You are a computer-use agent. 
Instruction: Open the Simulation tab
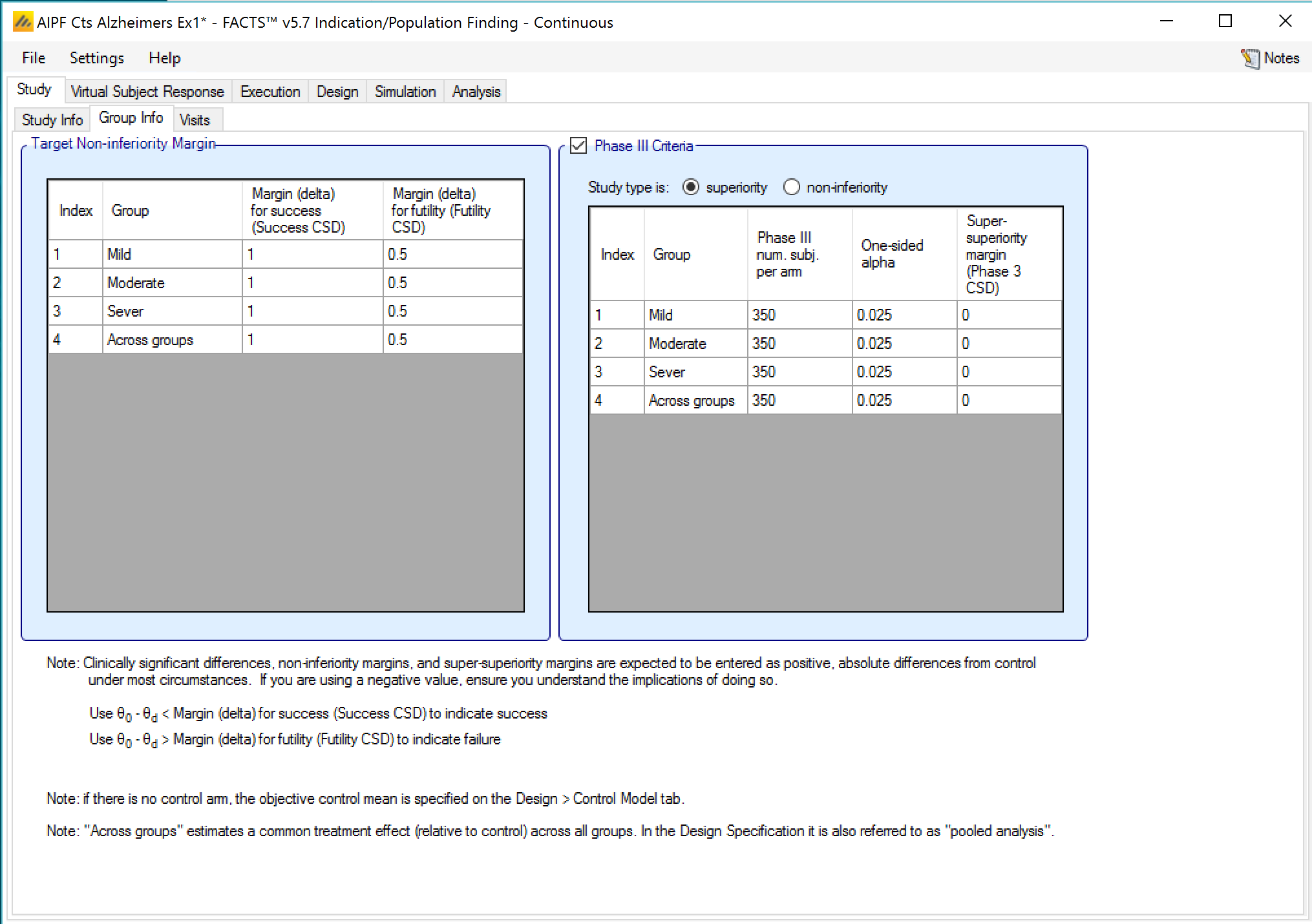[405, 92]
